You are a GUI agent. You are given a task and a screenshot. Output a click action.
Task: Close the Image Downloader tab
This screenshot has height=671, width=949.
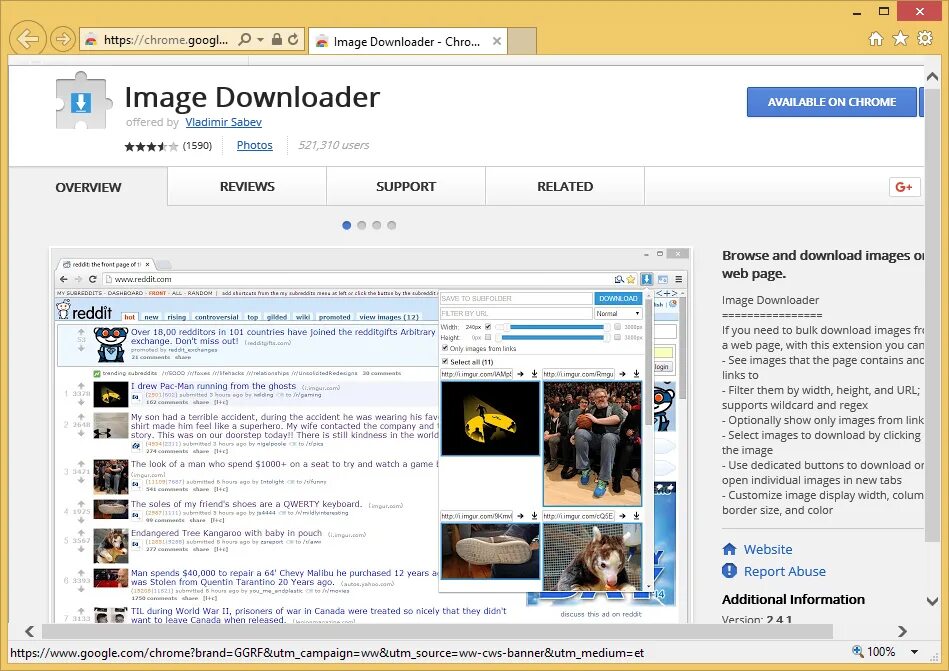tap(496, 41)
